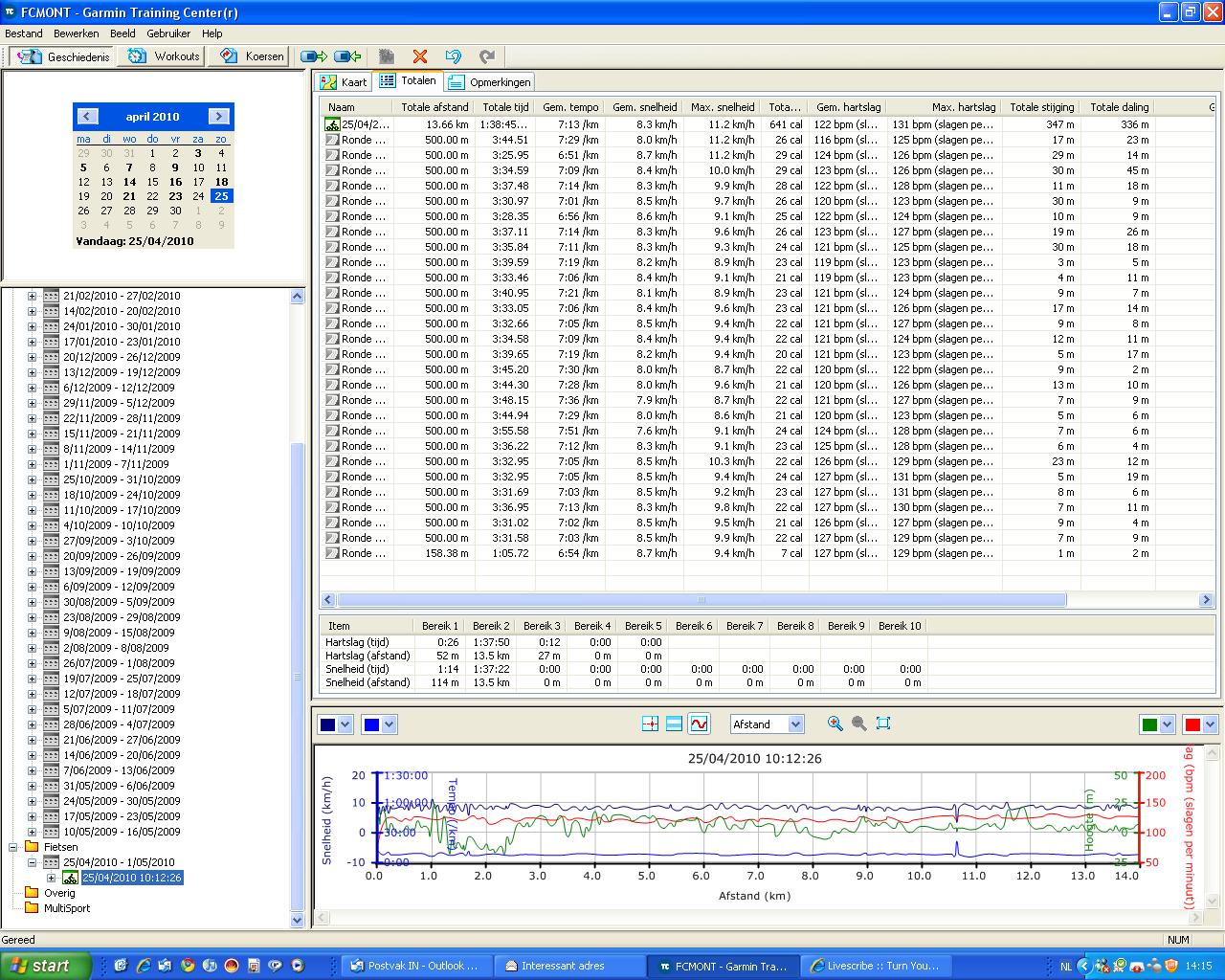Zoom in on the chart with the magnifier plus
Image resolution: width=1225 pixels, height=980 pixels.
click(x=835, y=724)
